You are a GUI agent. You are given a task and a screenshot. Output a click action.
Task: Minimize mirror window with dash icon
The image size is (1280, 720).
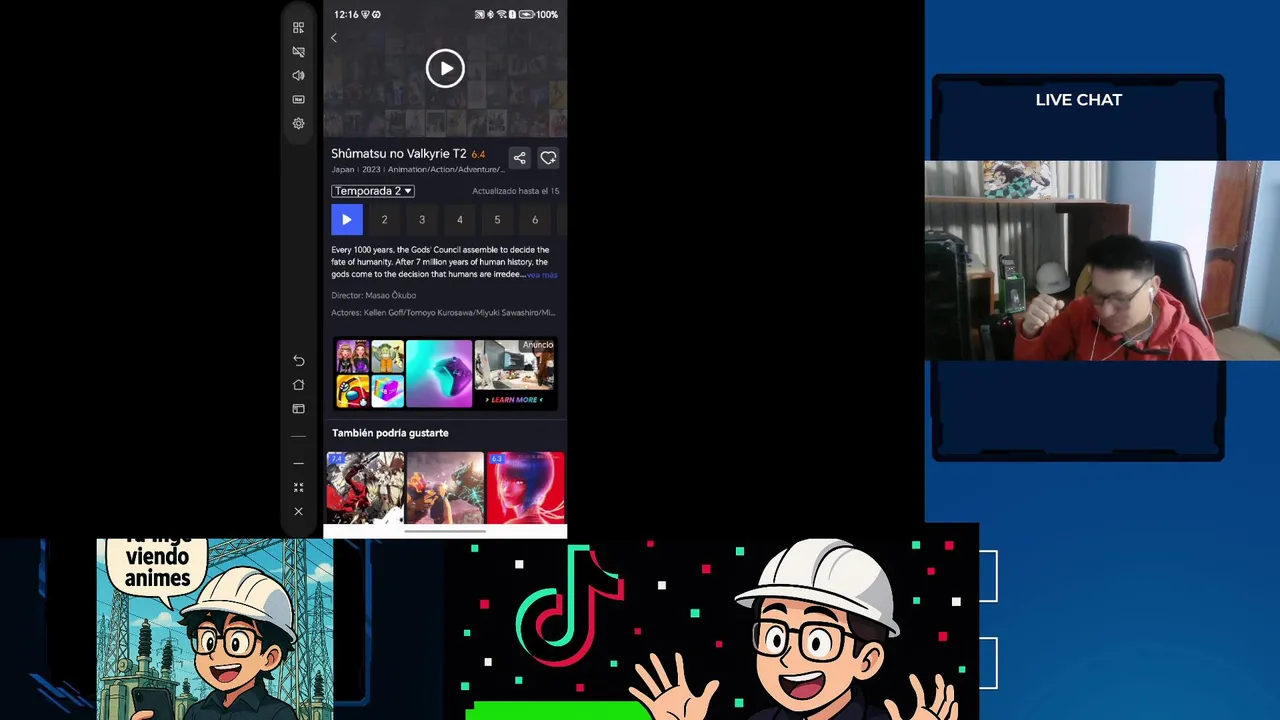click(x=298, y=463)
